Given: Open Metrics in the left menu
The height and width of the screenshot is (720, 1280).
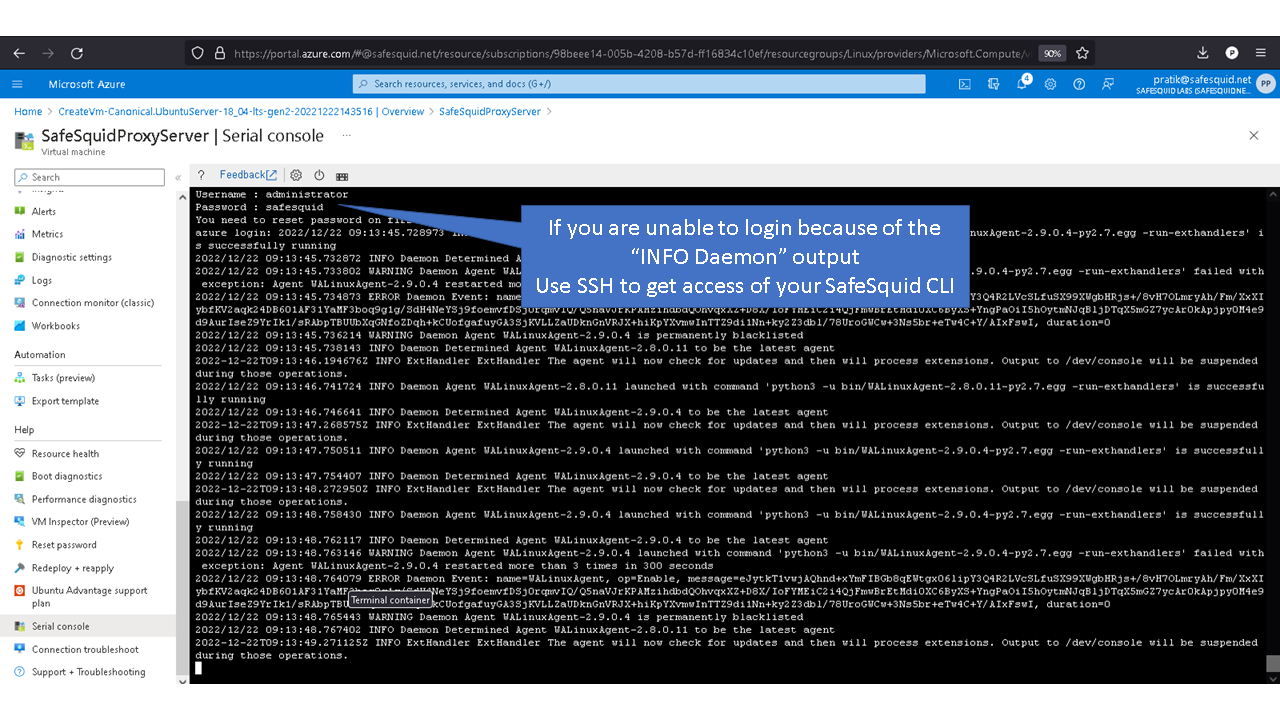Looking at the screenshot, I should click(47, 234).
